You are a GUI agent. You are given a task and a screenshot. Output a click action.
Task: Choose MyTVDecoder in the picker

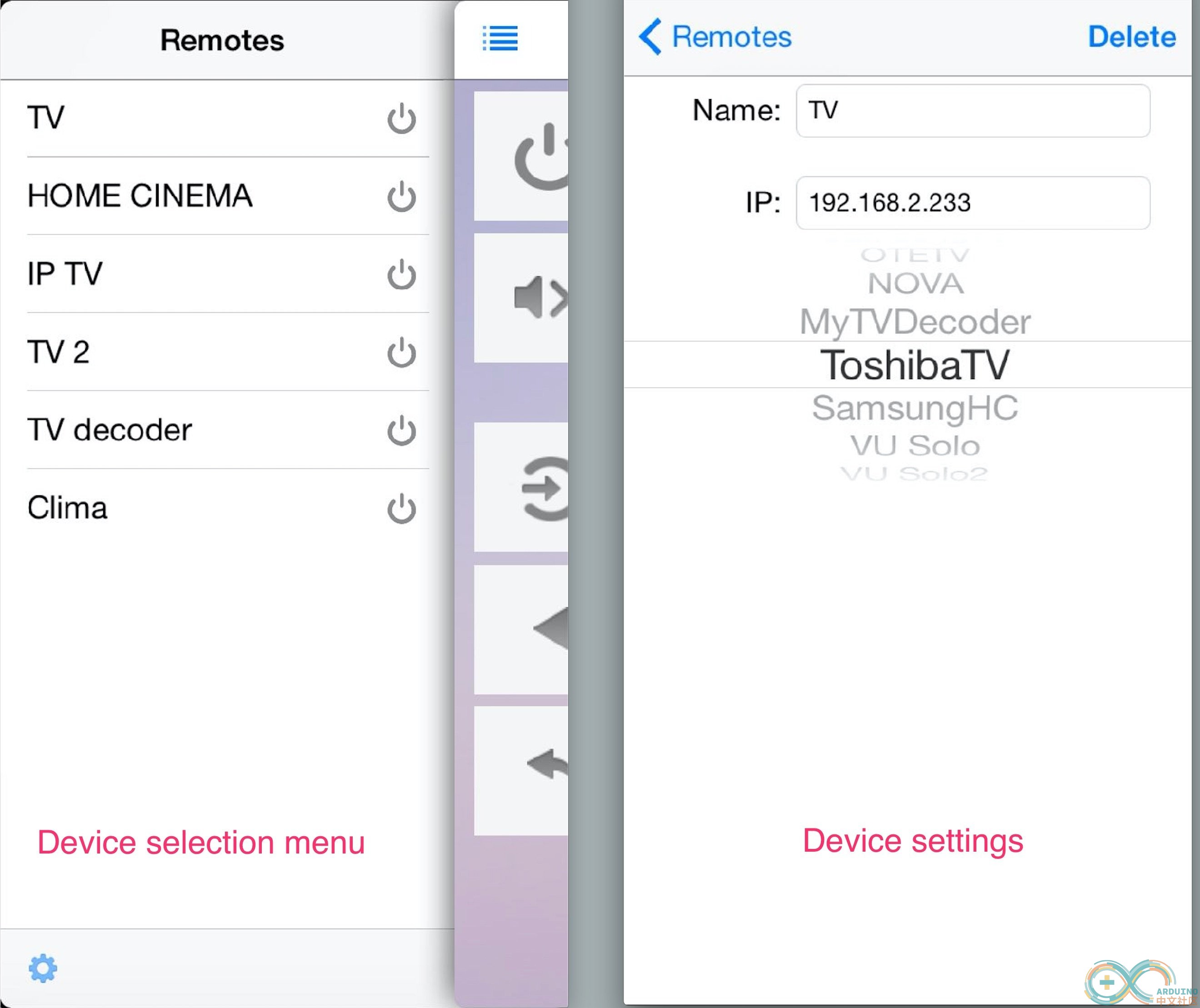tap(915, 322)
